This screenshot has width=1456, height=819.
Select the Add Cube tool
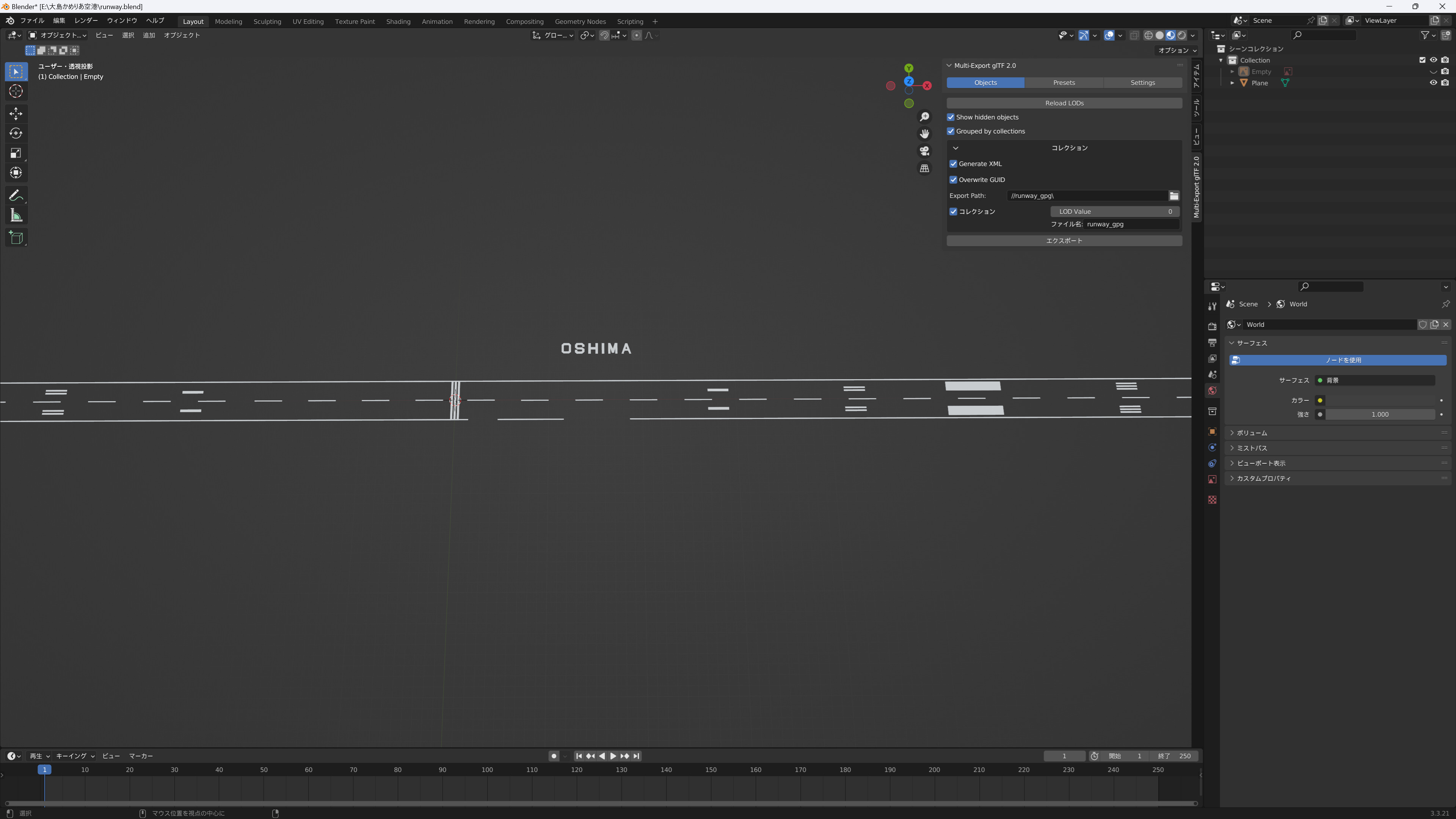coord(16,238)
